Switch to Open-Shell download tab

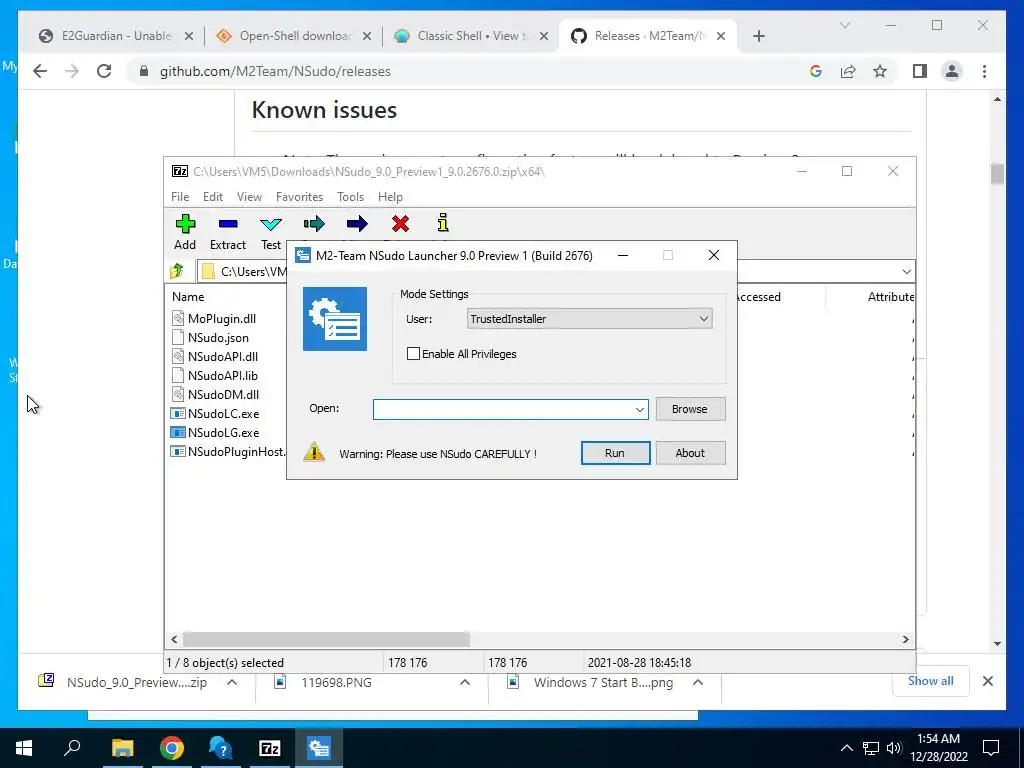coord(295,36)
